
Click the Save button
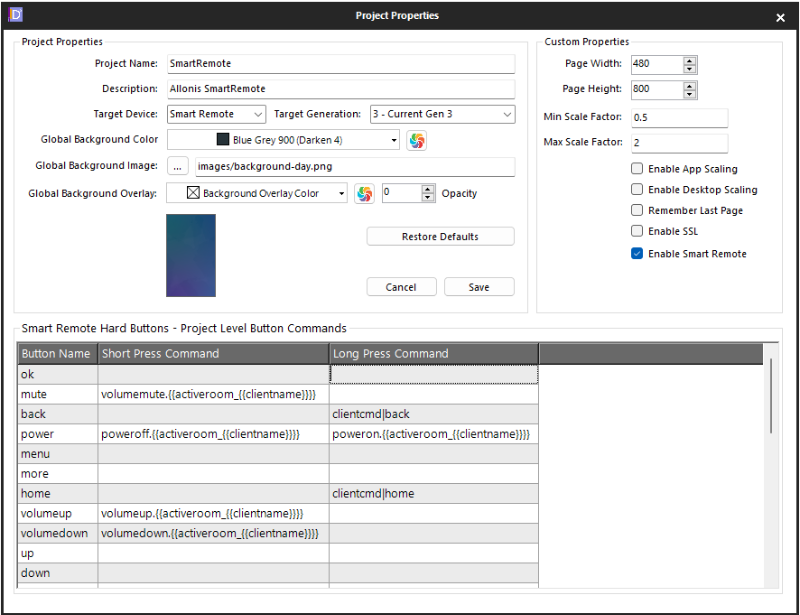coord(479,287)
